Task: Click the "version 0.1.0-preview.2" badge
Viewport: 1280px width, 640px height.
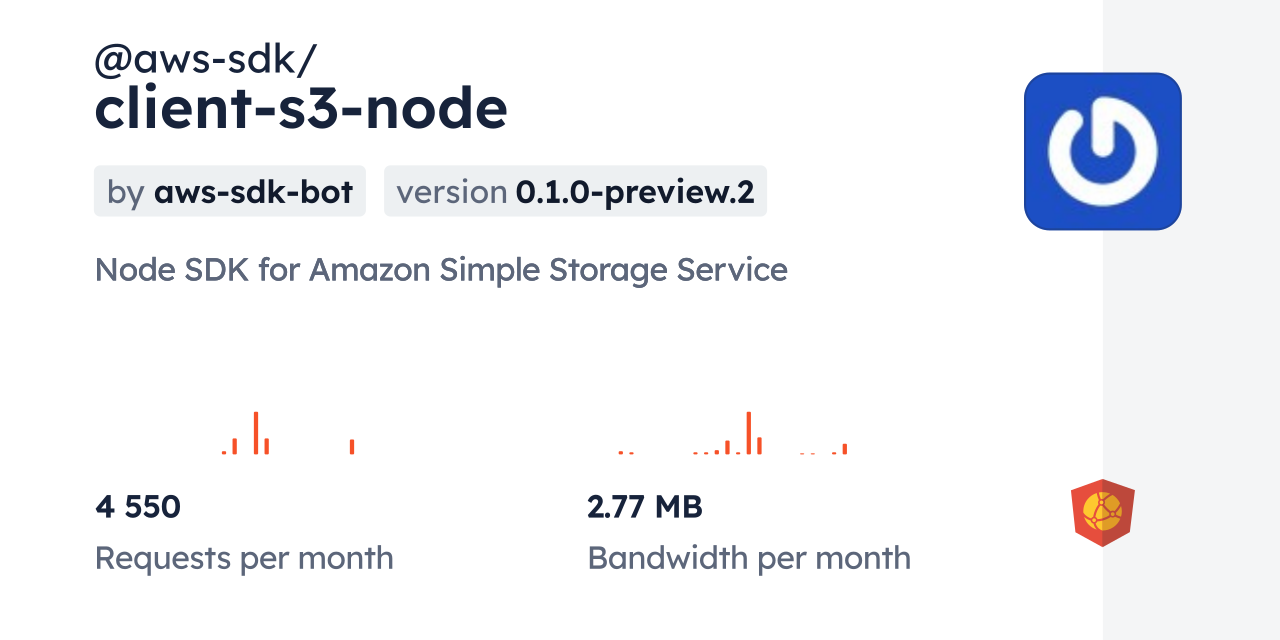Action: (575, 191)
